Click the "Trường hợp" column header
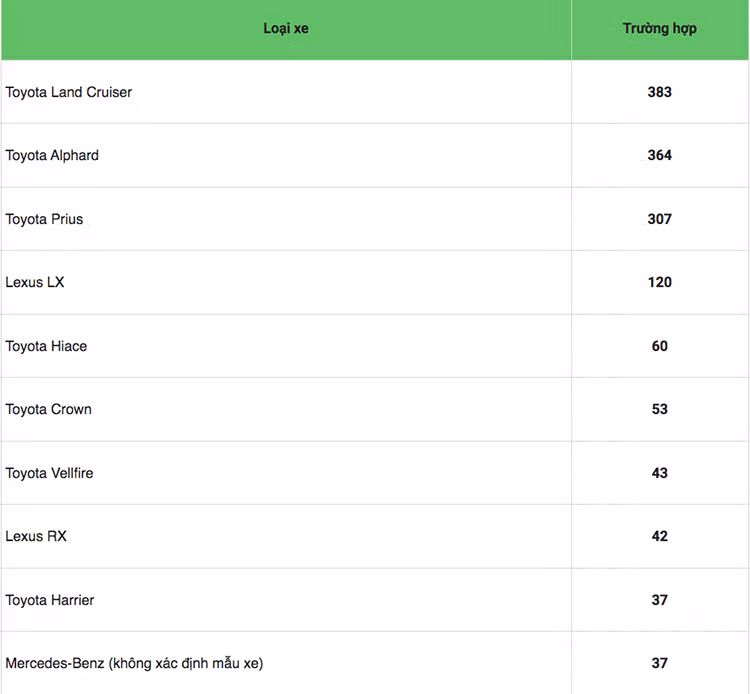The height and width of the screenshot is (694, 750). pyautogui.click(x=660, y=29)
